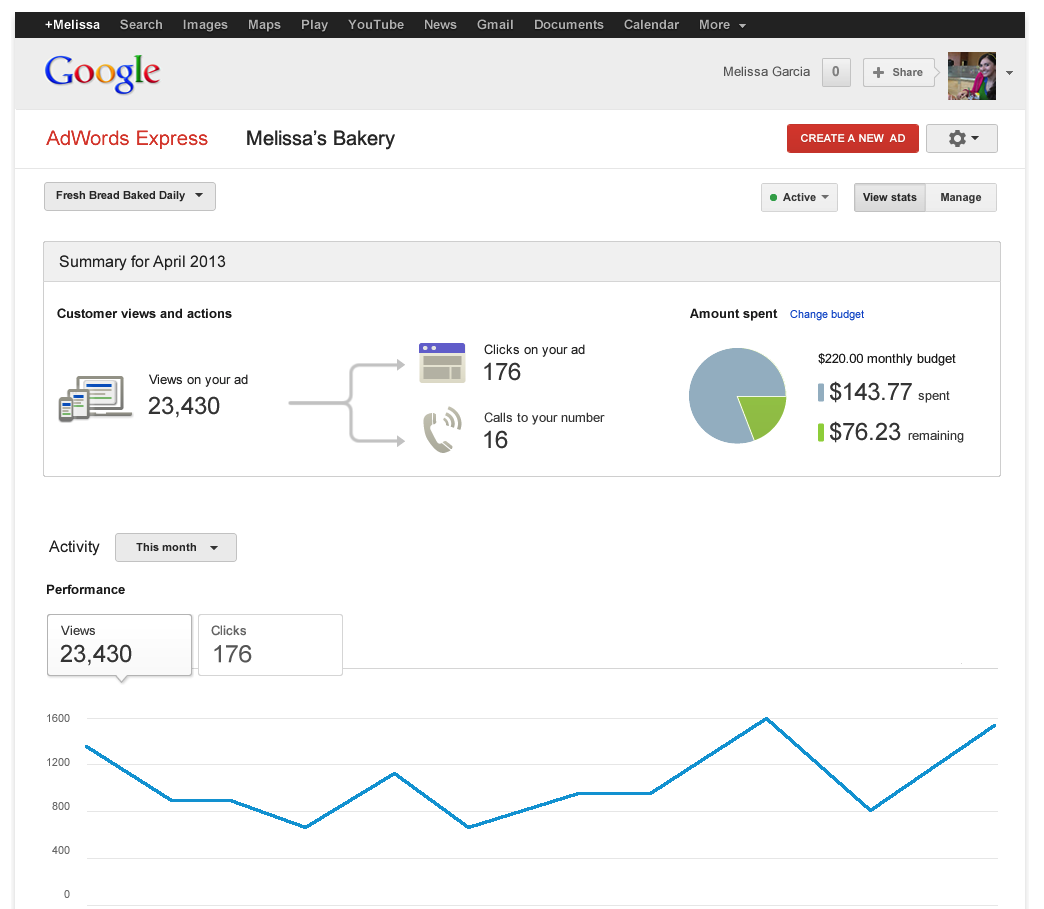Click the plus icon on Share button
The height and width of the screenshot is (909, 1044).
click(878, 73)
